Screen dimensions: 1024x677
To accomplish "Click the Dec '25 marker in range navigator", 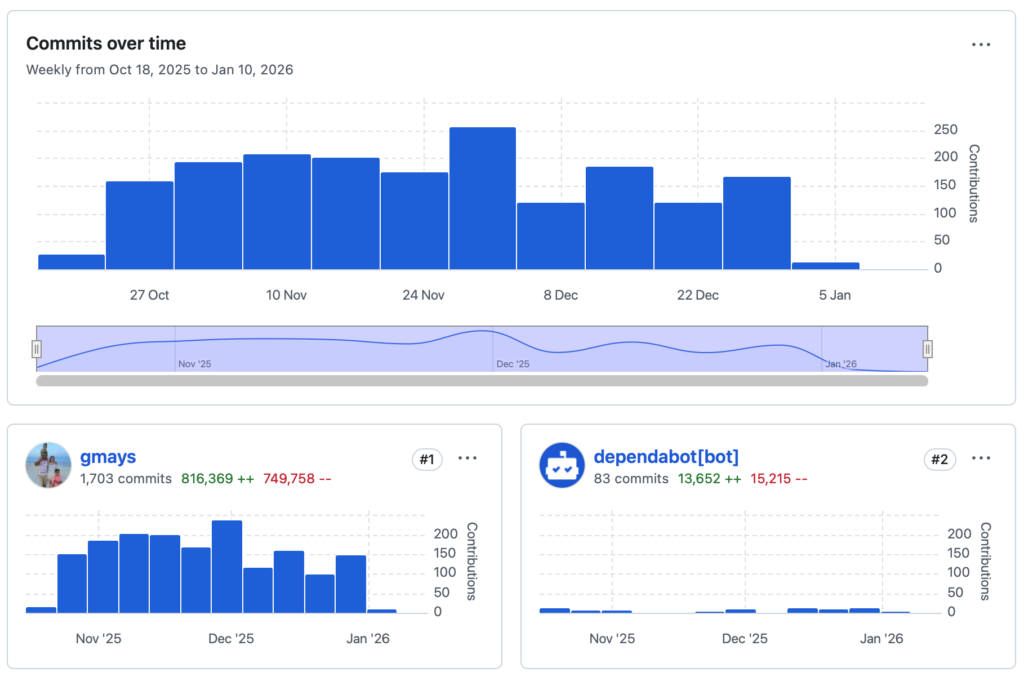I will [513, 364].
